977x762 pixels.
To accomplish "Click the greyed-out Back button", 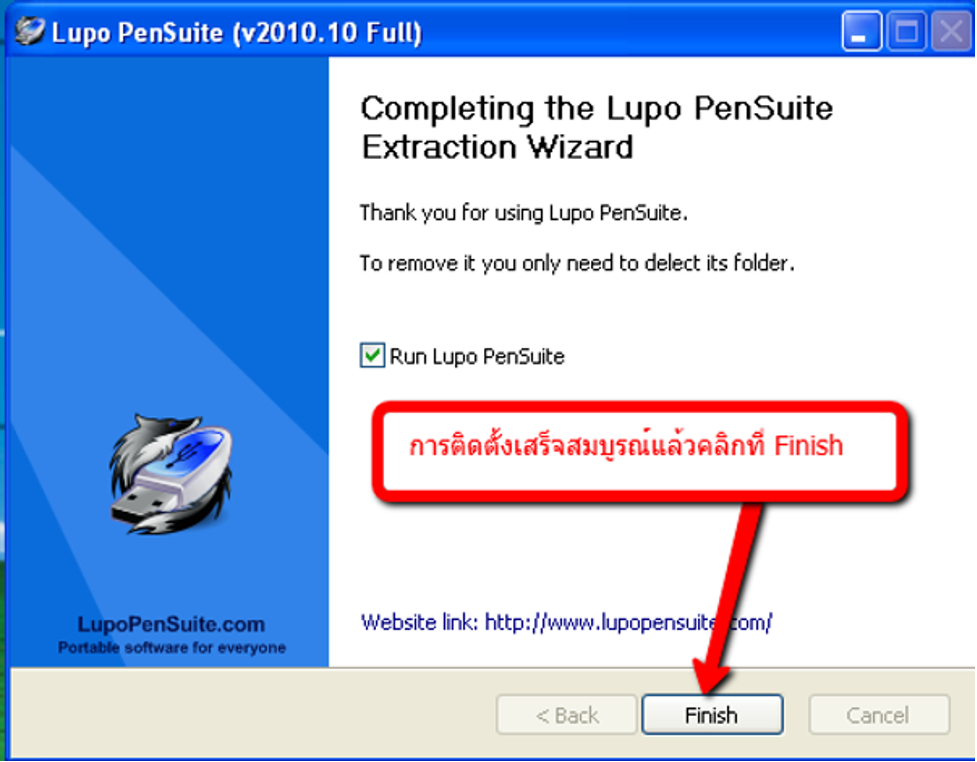I will coord(566,715).
